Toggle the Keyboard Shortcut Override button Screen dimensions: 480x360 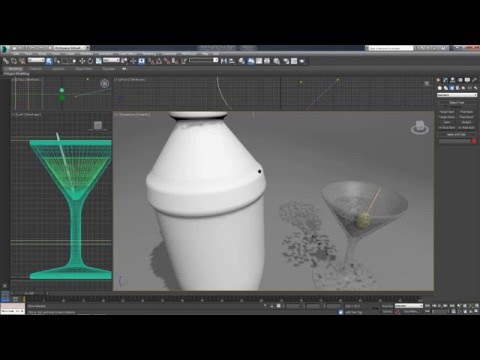[141, 61]
